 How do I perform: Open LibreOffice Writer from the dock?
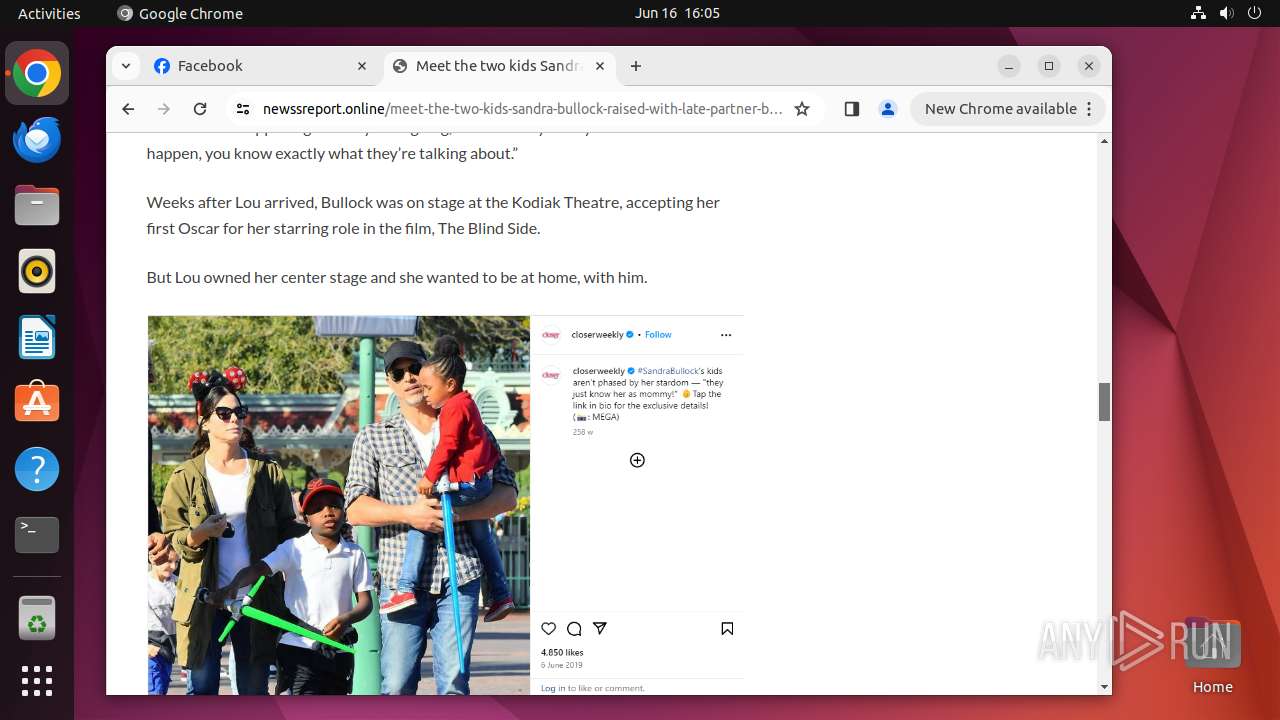coord(37,337)
